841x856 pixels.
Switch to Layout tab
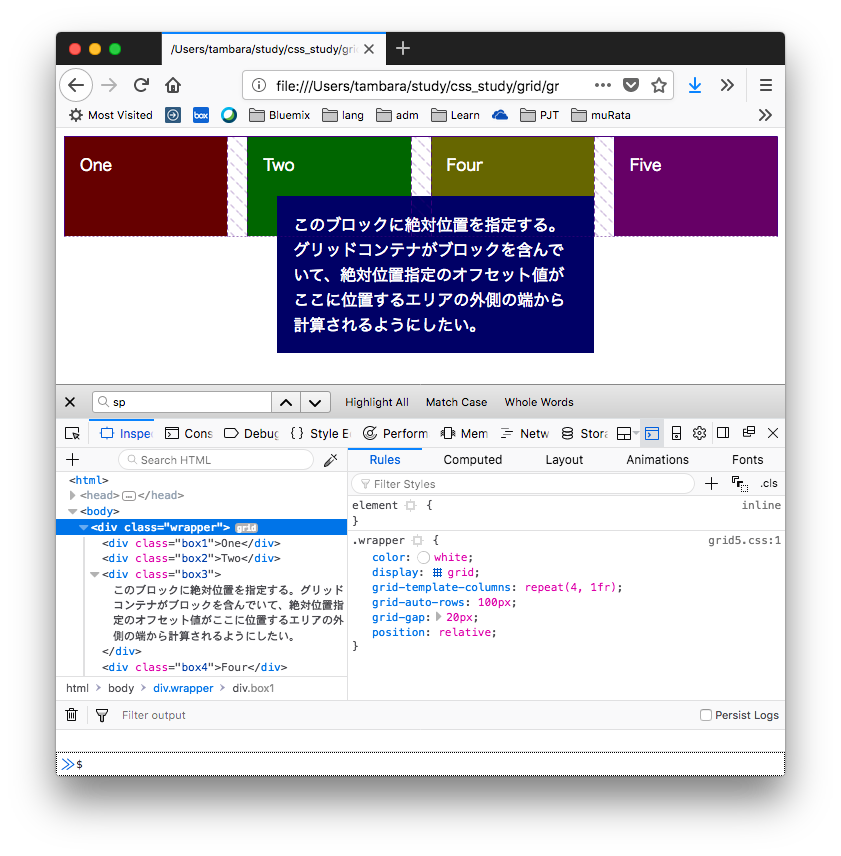click(x=564, y=460)
